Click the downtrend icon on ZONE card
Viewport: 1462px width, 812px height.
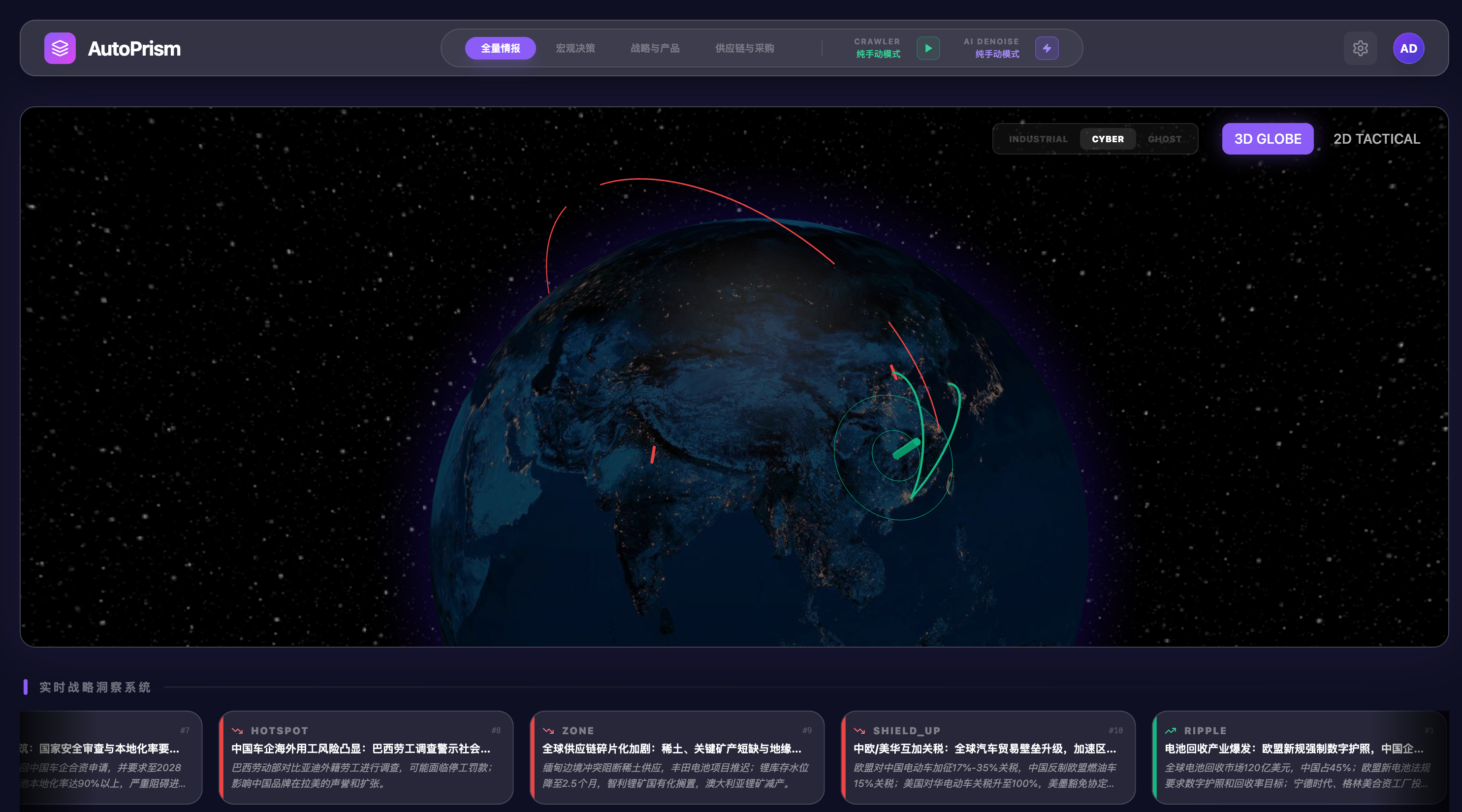tap(548, 731)
